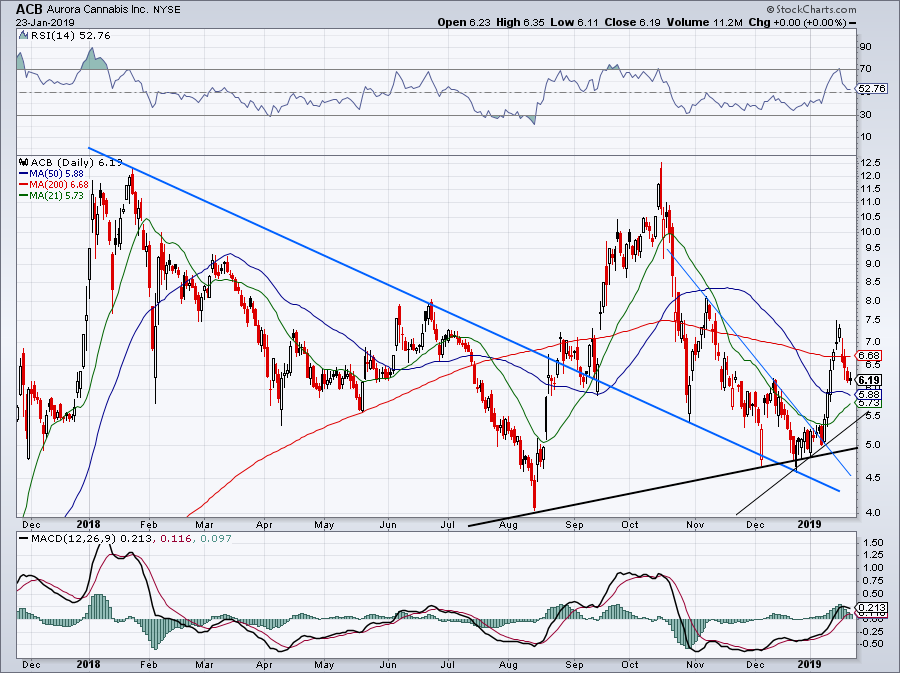900x673 pixels.
Task: Click the 12.0 price axis label
Action: point(869,176)
